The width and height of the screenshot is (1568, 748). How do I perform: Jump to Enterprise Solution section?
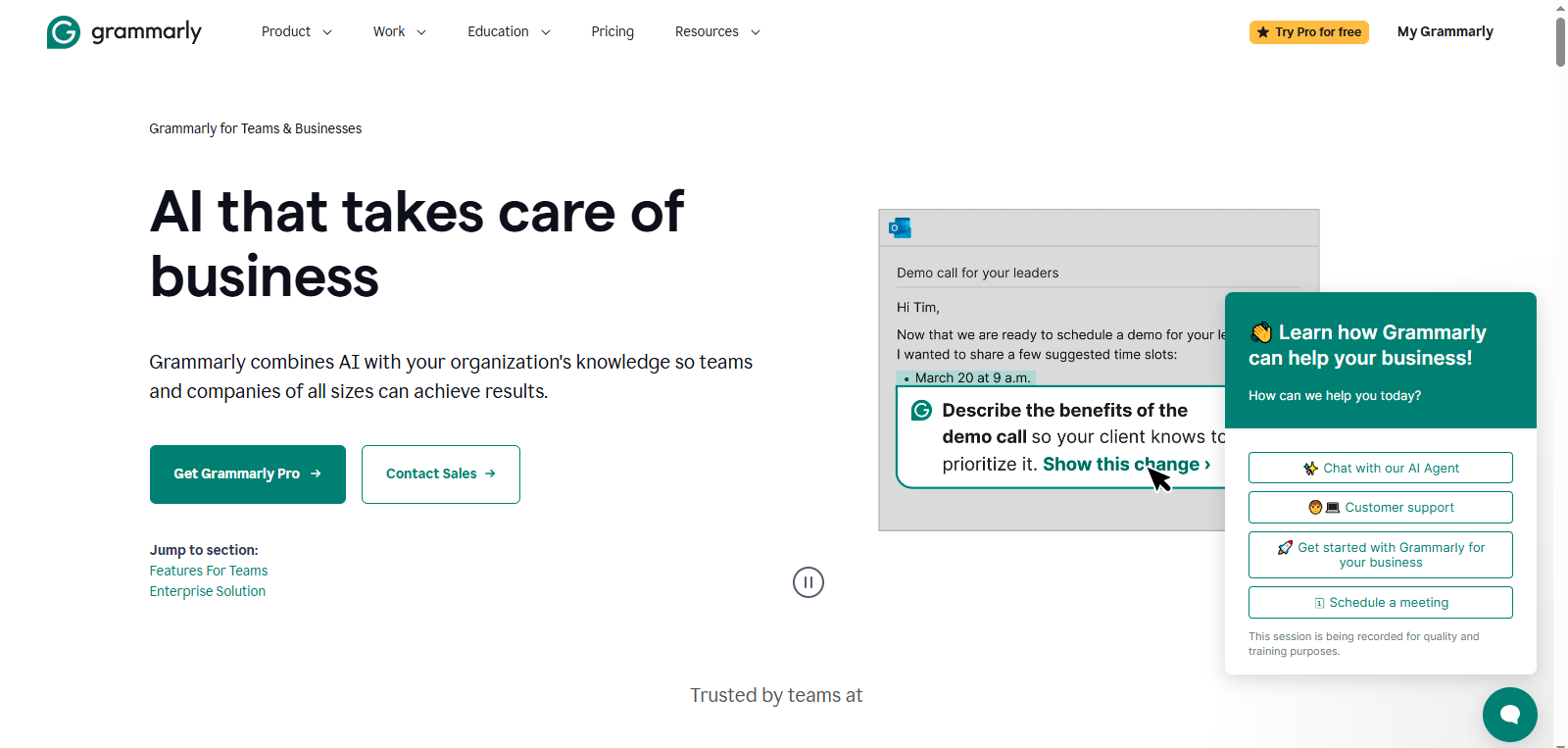208,591
